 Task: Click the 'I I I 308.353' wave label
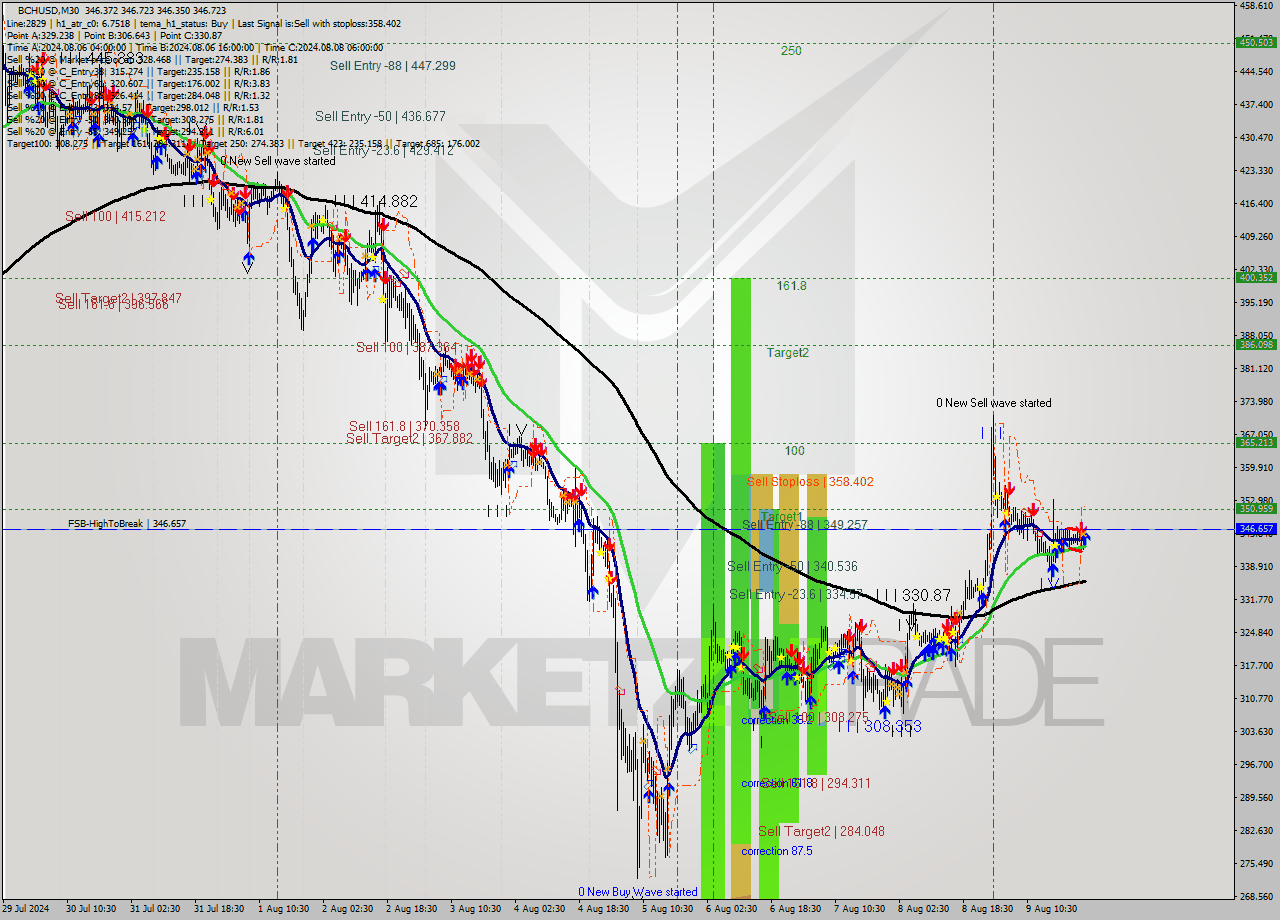point(879,726)
